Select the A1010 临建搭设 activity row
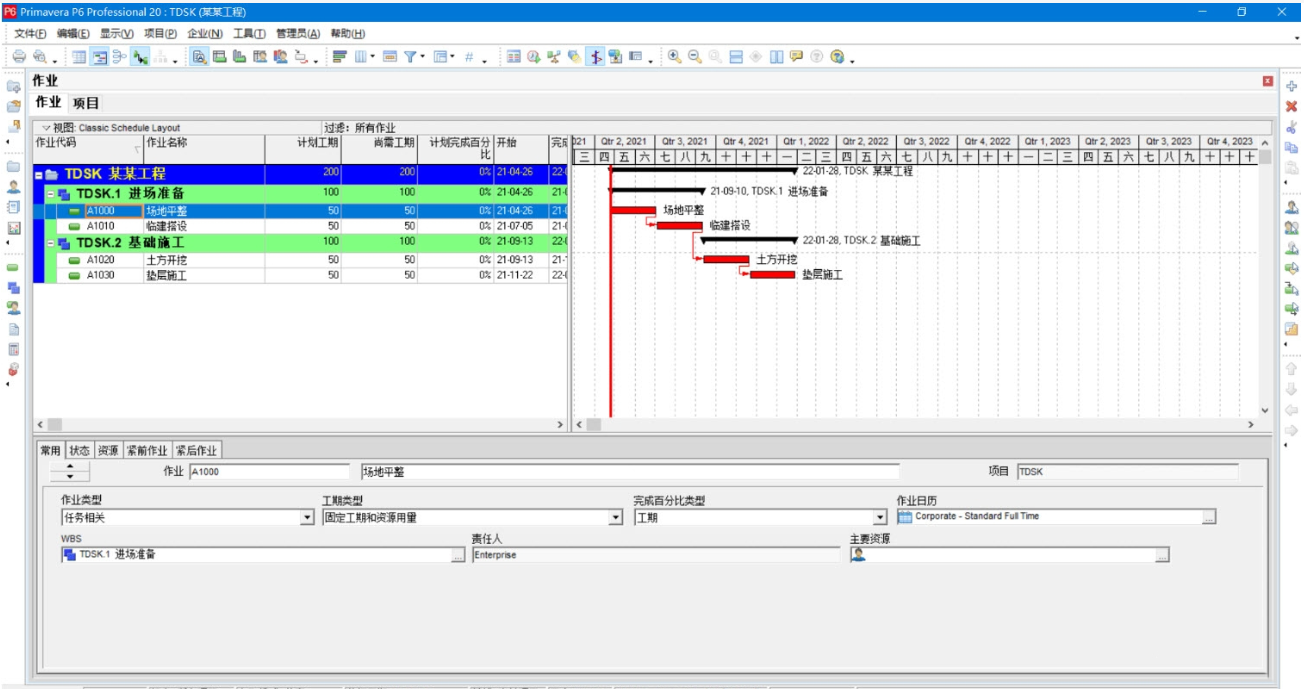 pos(165,227)
